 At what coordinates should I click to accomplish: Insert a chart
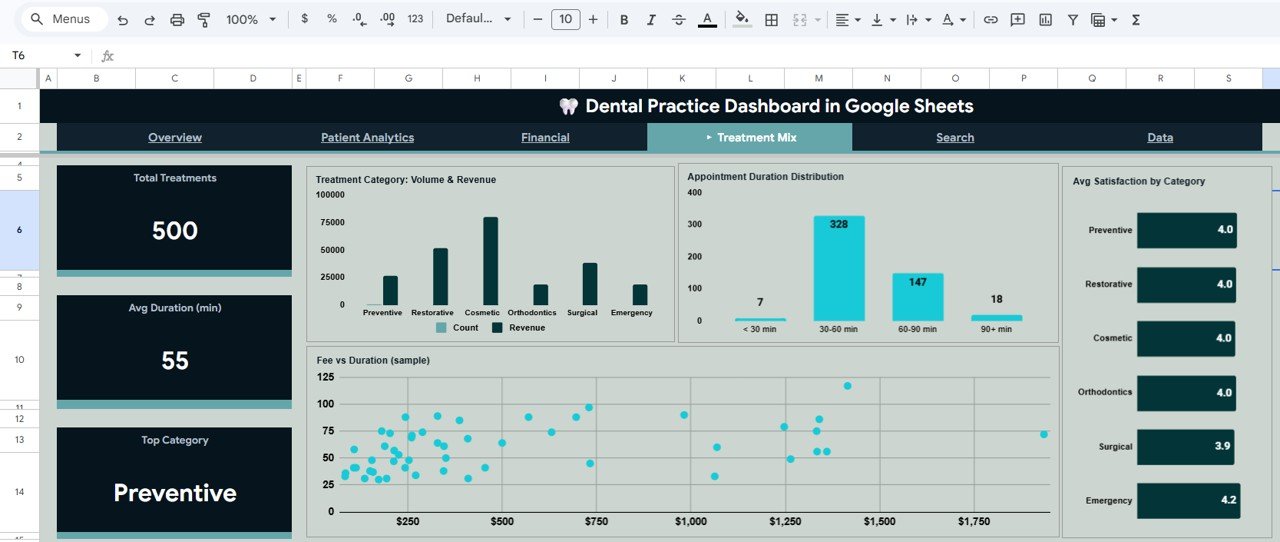click(x=1045, y=19)
